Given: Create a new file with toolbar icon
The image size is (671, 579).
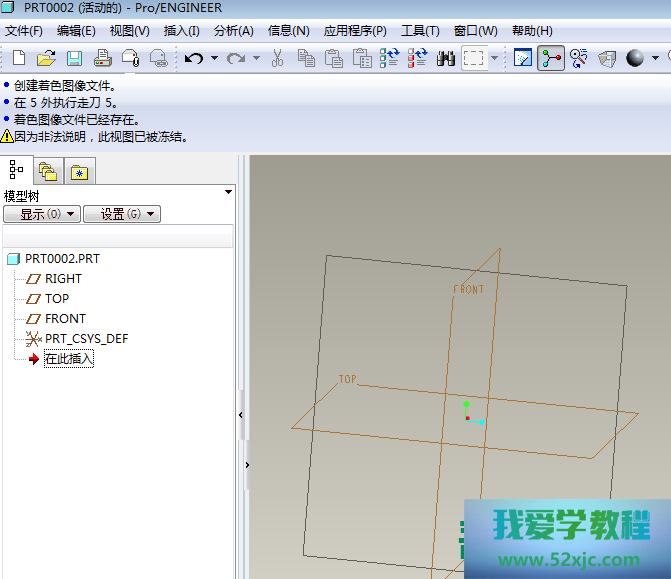Looking at the screenshot, I should pyautogui.click(x=19, y=58).
